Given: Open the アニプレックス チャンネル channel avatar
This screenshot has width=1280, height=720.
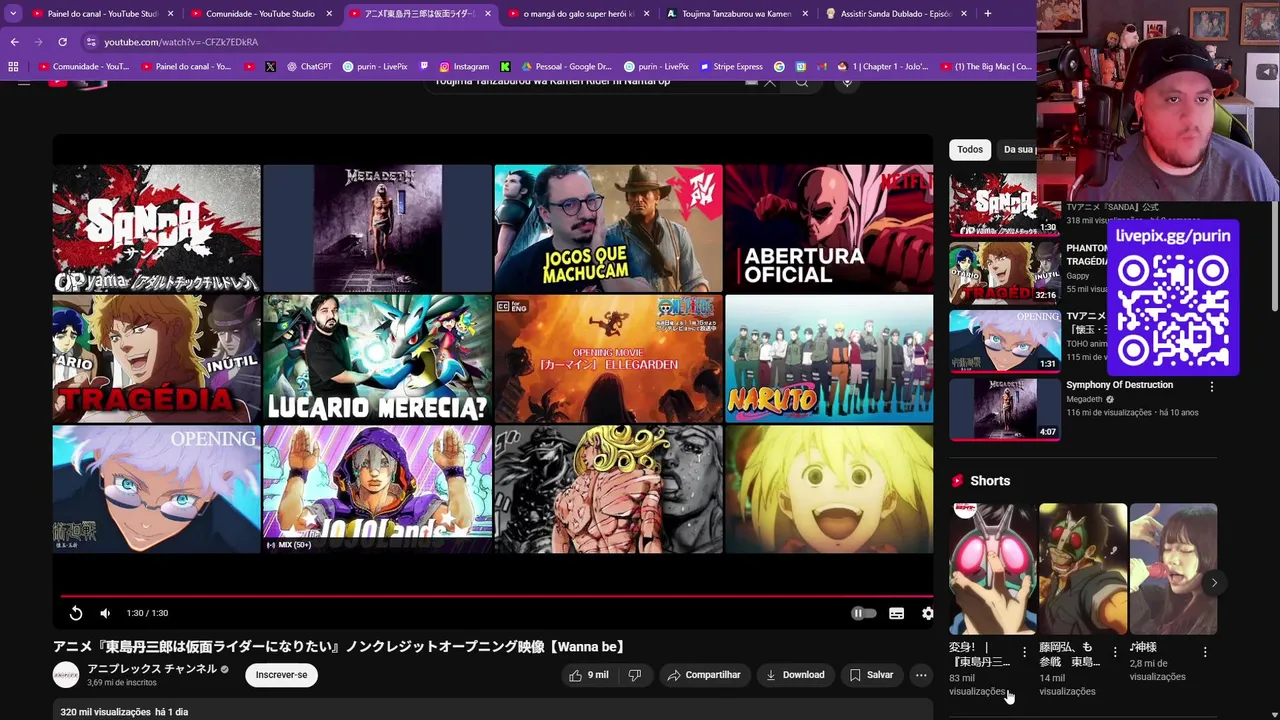Looking at the screenshot, I should (x=66, y=675).
